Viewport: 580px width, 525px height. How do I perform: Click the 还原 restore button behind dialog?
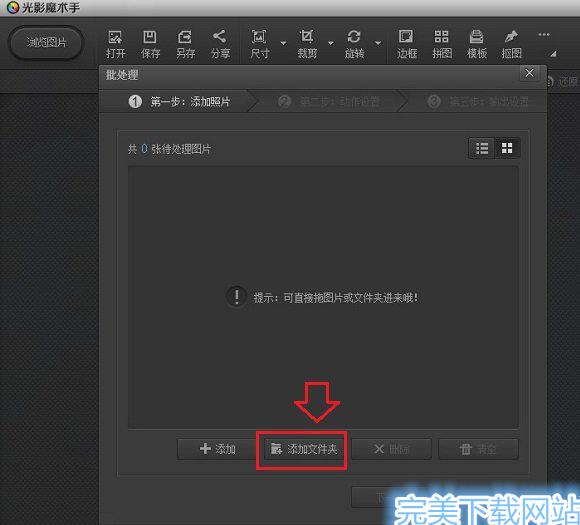(x=563, y=81)
